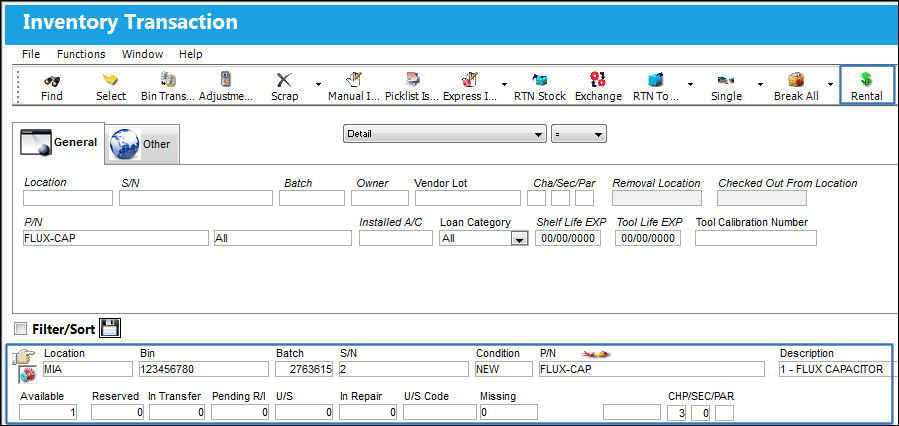
Task: Open the Bin Transfer toolbar icon
Action: pos(168,80)
